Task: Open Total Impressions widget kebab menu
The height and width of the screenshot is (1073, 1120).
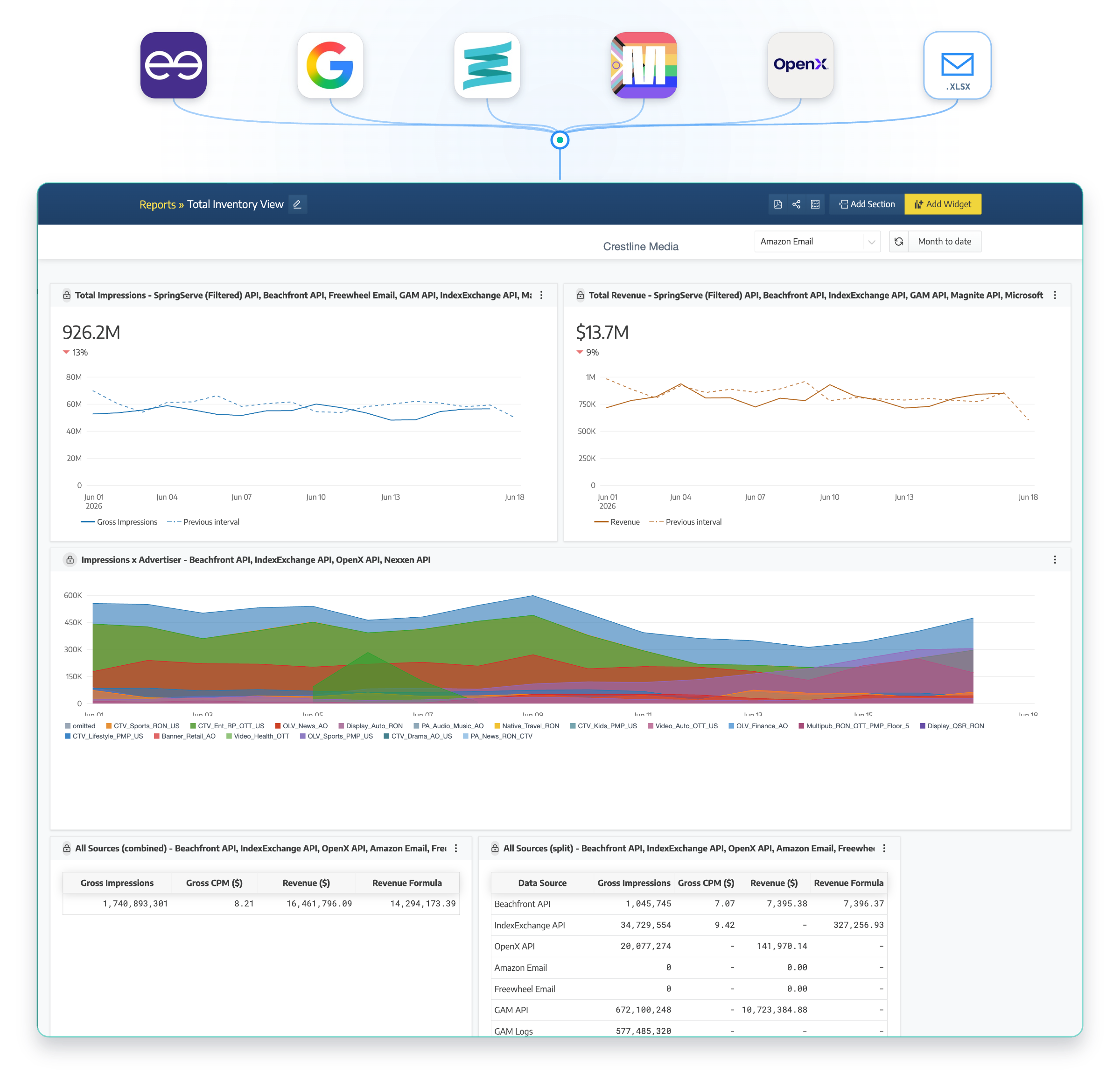Action: pos(541,295)
